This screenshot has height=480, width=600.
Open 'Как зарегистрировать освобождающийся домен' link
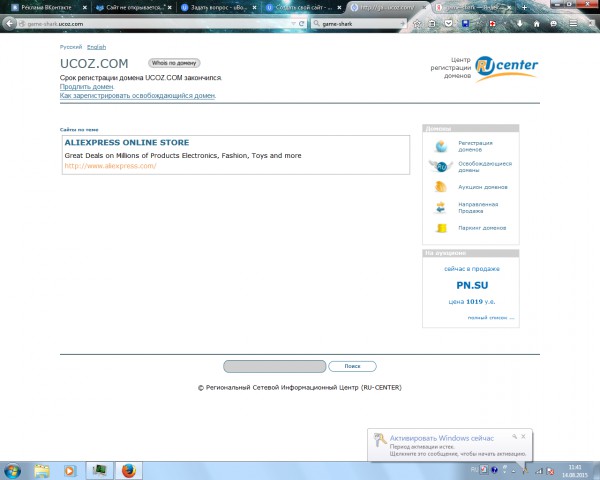(138, 96)
